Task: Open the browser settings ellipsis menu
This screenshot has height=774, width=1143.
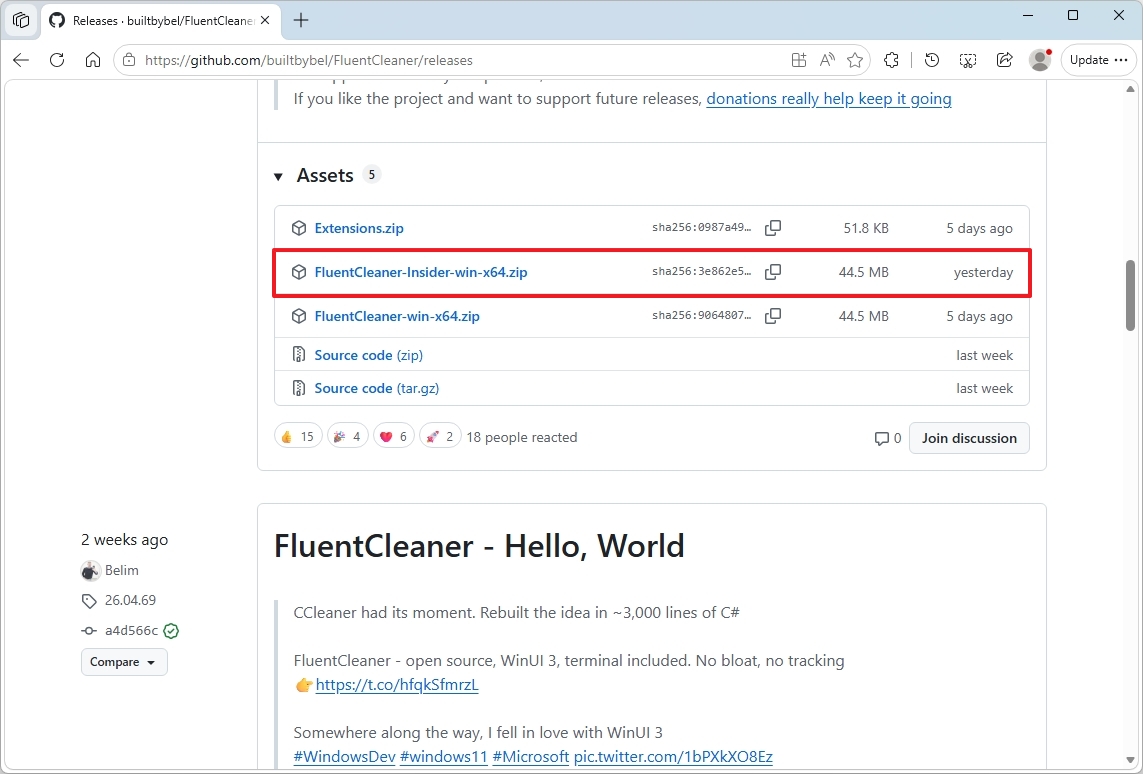Action: pos(1121,60)
